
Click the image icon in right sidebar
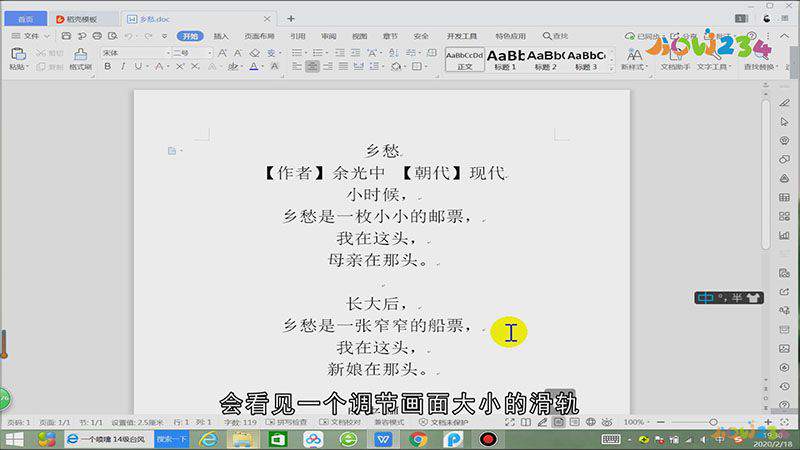[x=784, y=348]
